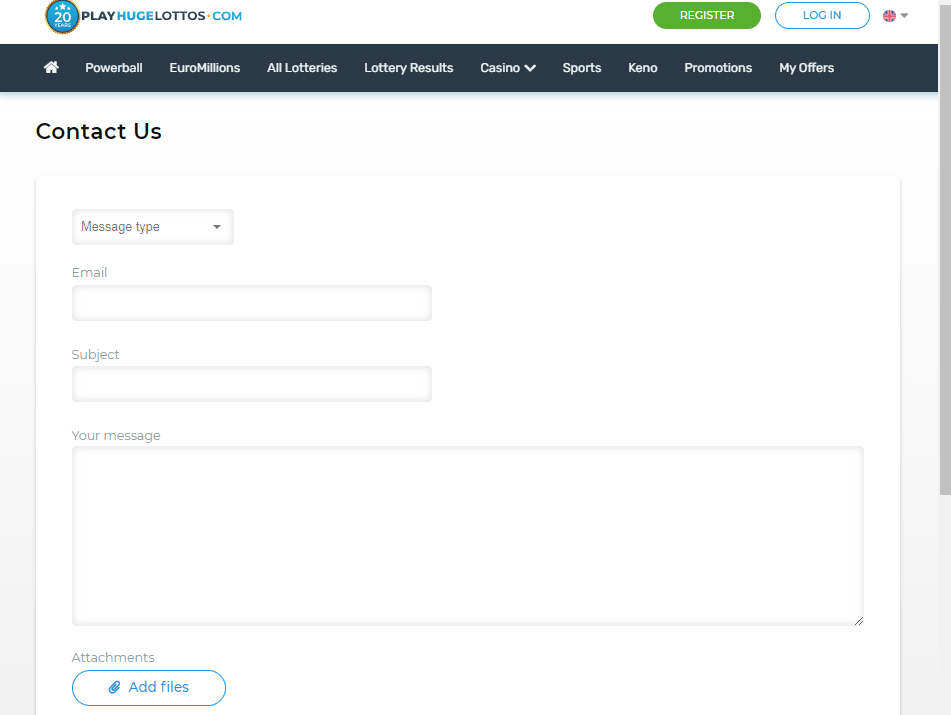
Task: Open the Powerball page
Action: (x=114, y=68)
